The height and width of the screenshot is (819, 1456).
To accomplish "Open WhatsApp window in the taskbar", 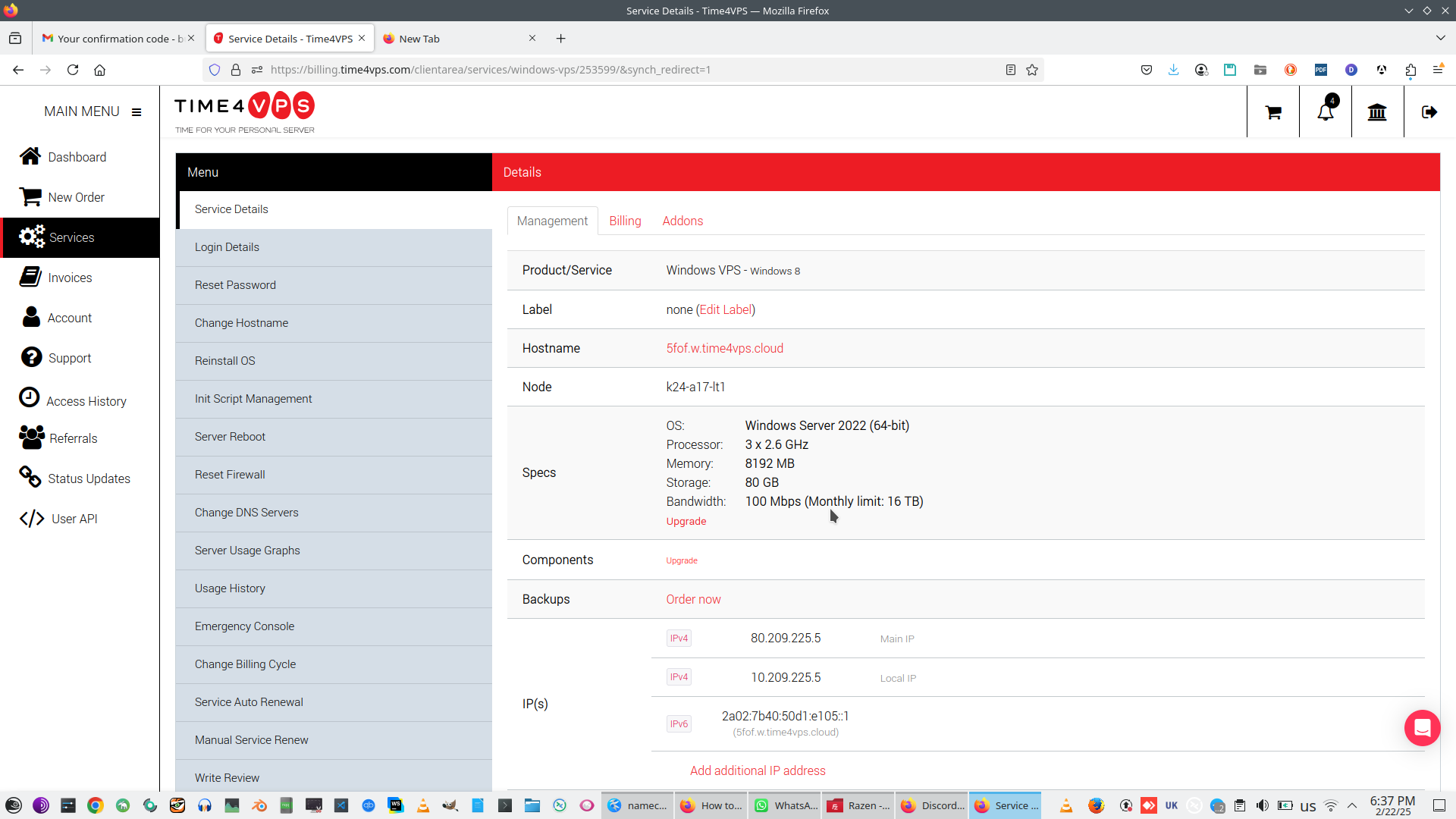I will tap(786, 805).
